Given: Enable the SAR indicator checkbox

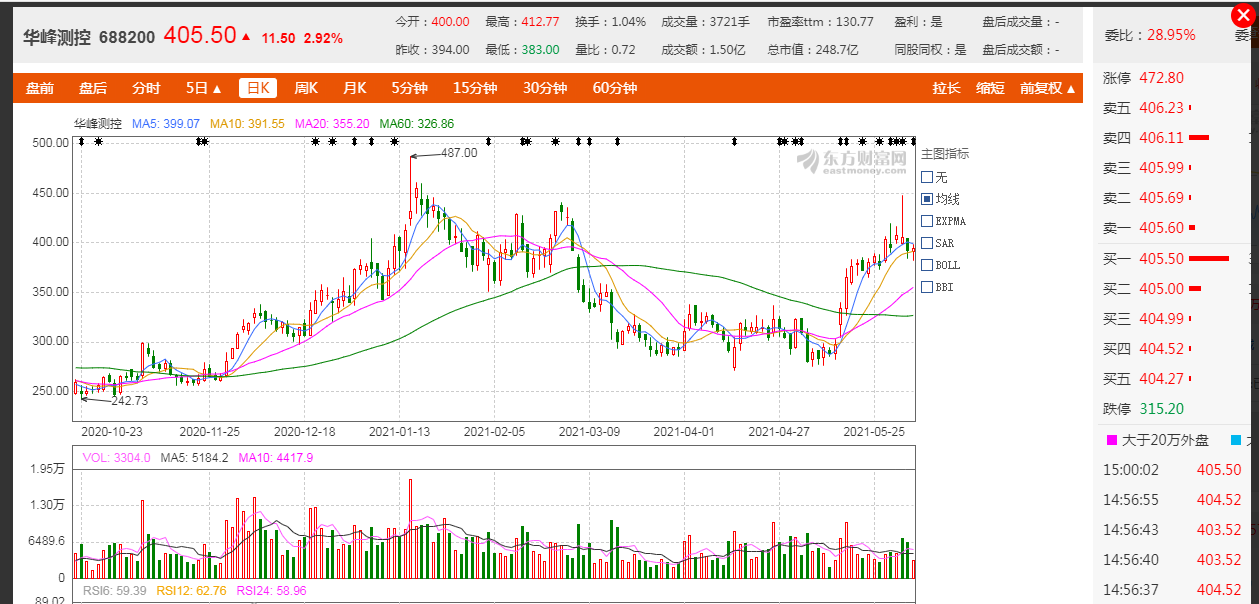Looking at the screenshot, I should (927, 243).
